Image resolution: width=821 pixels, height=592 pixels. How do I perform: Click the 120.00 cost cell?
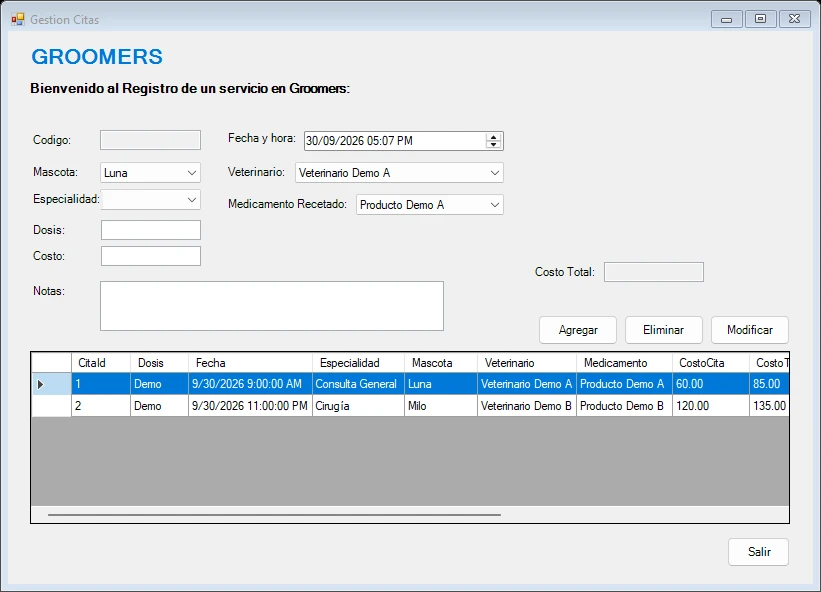click(x=711, y=406)
